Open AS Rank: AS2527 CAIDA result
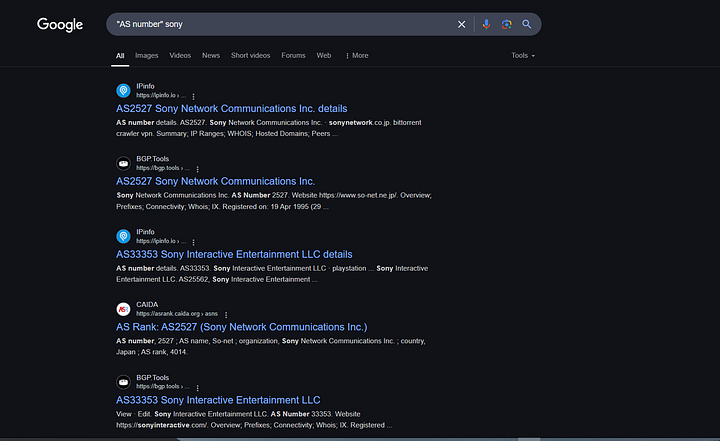 click(x=241, y=327)
